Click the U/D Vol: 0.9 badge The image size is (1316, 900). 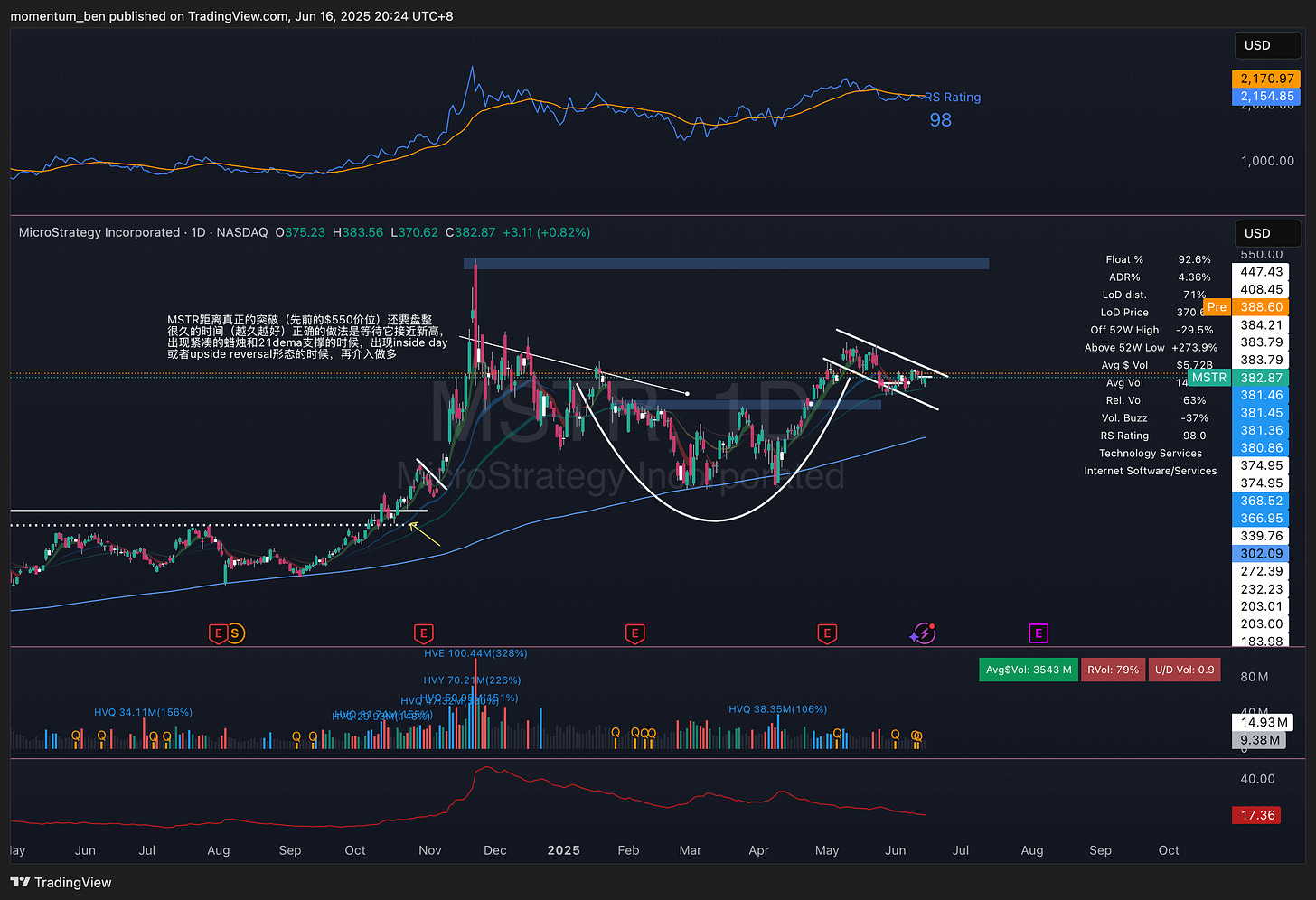pyautogui.click(x=1184, y=670)
